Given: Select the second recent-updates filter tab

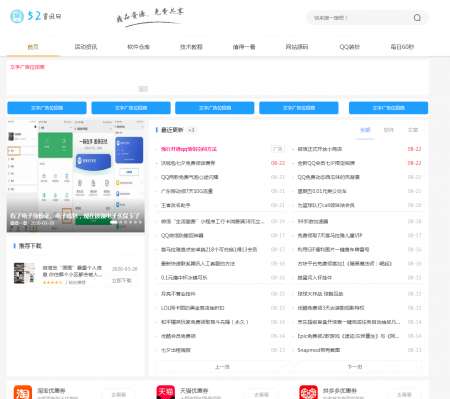Looking at the screenshot, I should pyautogui.click(x=389, y=130).
